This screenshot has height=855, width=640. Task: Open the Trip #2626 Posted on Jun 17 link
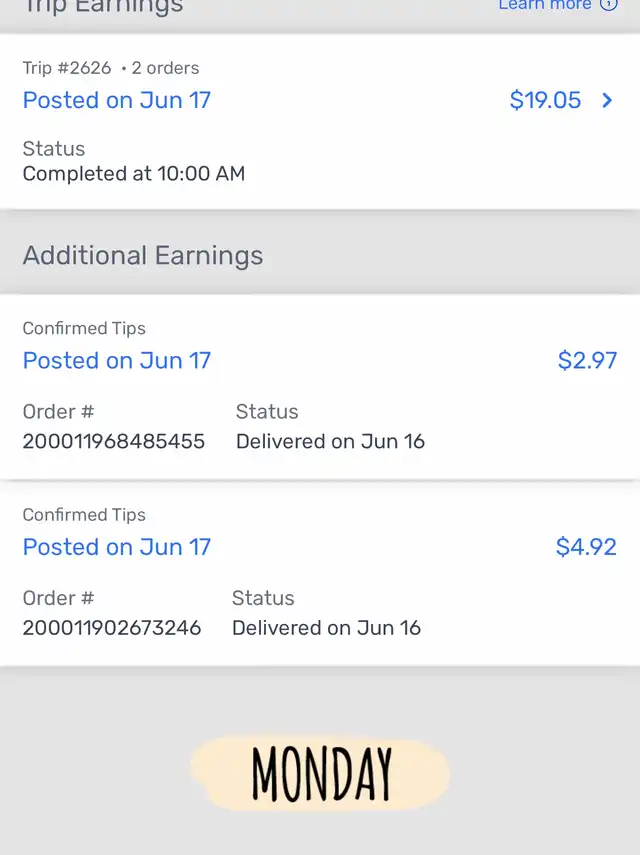(x=117, y=100)
